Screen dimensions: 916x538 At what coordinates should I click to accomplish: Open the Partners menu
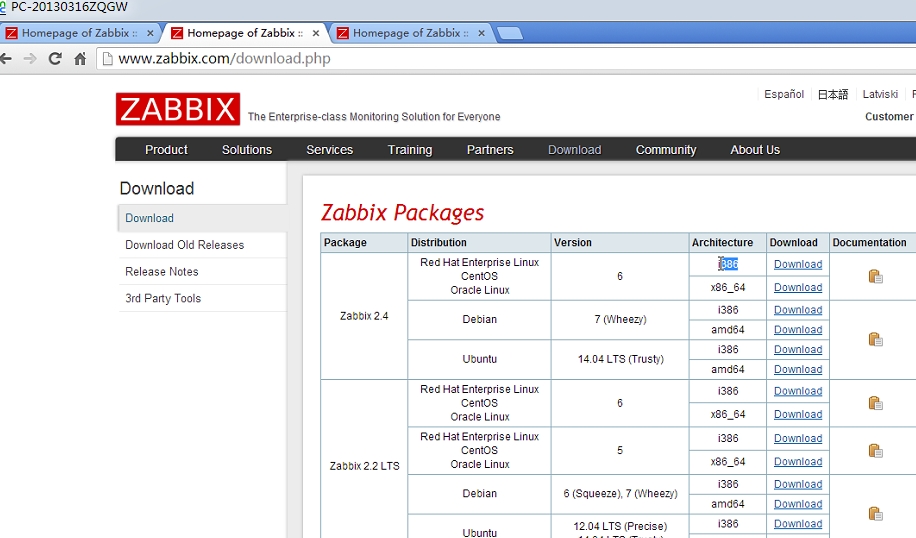[490, 150]
